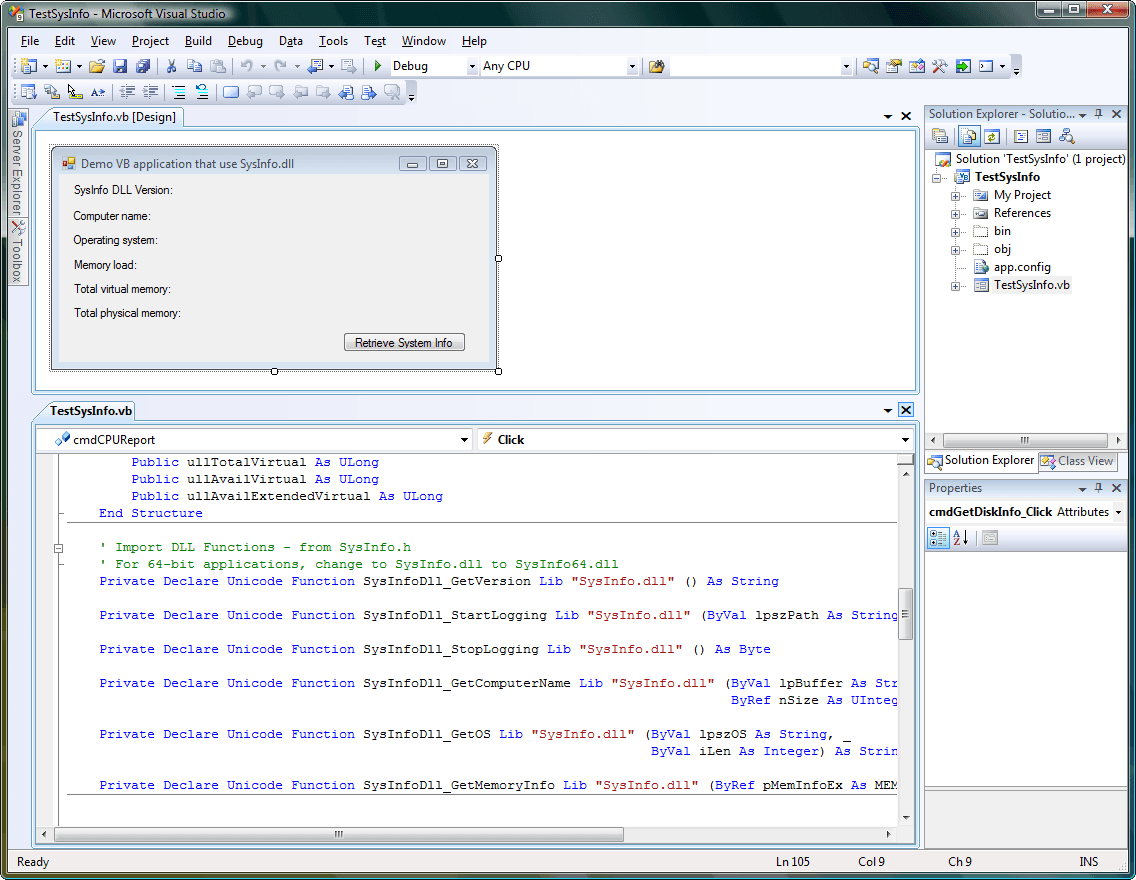Open the cmdCPUReport class name dropdown
This screenshot has width=1136, height=880.
[x=464, y=440]
